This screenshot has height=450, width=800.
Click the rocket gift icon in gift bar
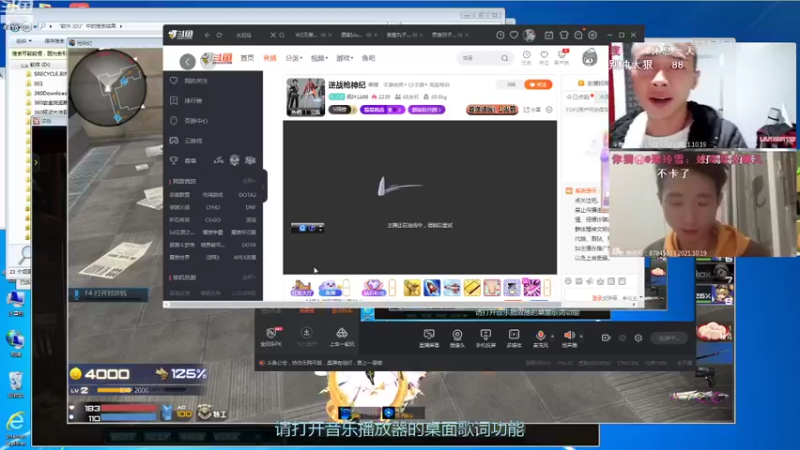[432, 288]
